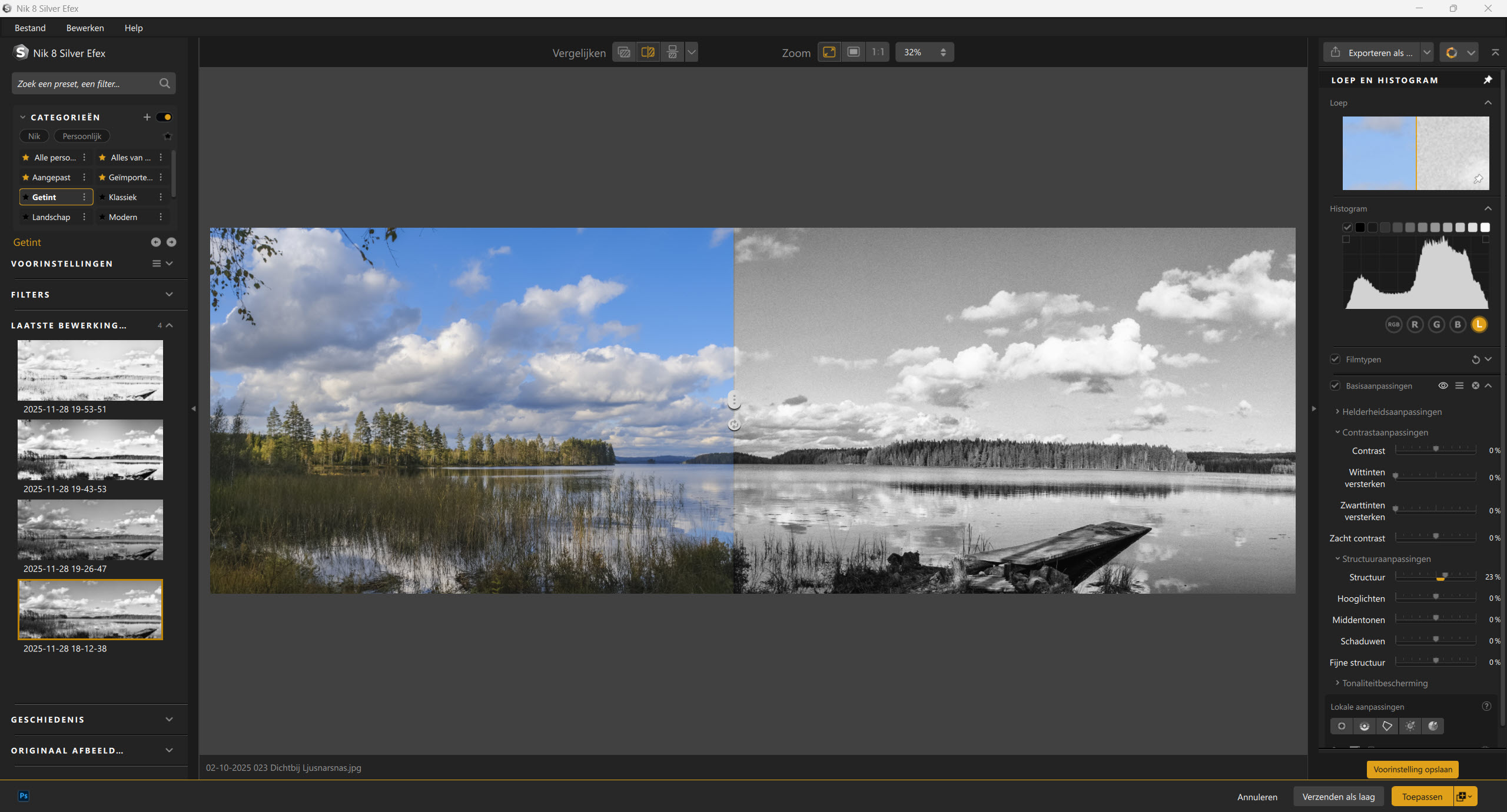
Task: Open the Bewerken menu
Action: tap(85, 28)
